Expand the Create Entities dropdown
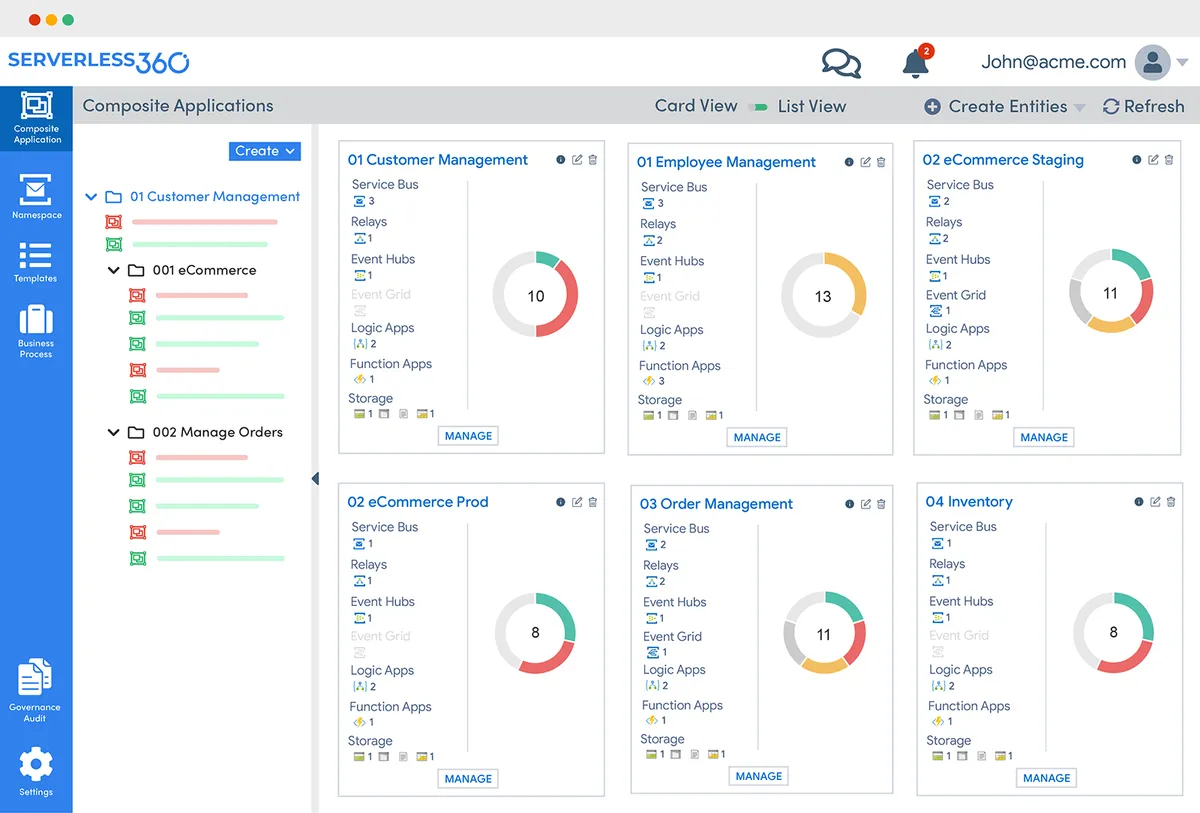The width and height of the screenshot is (1200, 813). [x=1007, y=107]
